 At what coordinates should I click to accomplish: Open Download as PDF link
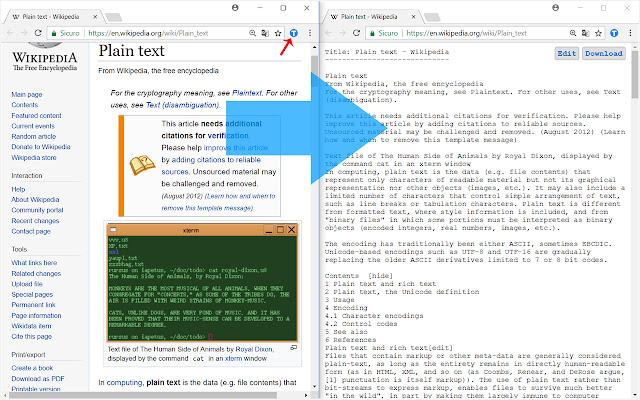38,379
